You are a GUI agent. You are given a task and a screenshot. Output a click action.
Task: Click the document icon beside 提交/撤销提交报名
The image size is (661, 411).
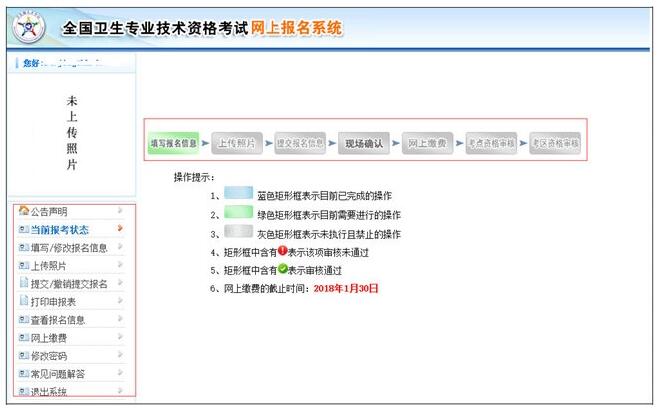coord(24,284)
